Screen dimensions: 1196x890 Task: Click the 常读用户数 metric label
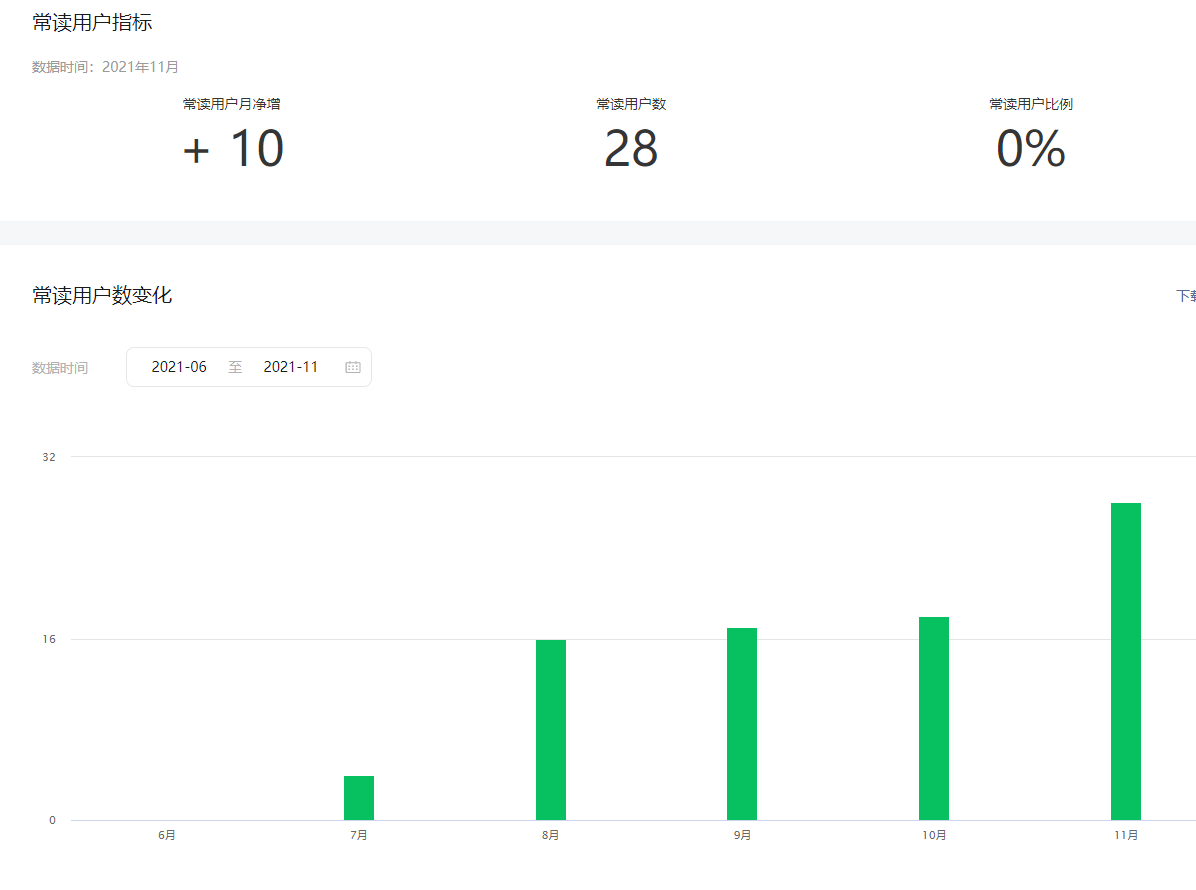(x=631, y=104)
